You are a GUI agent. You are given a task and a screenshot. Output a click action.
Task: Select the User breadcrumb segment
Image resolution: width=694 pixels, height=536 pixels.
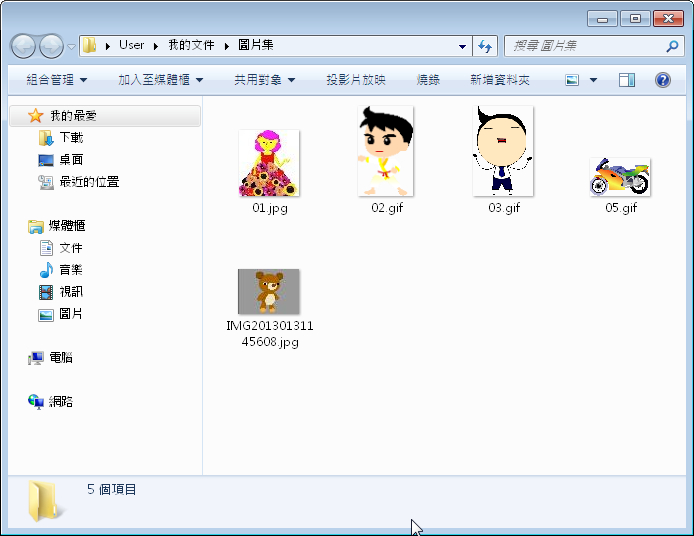(x=131, y=45)
